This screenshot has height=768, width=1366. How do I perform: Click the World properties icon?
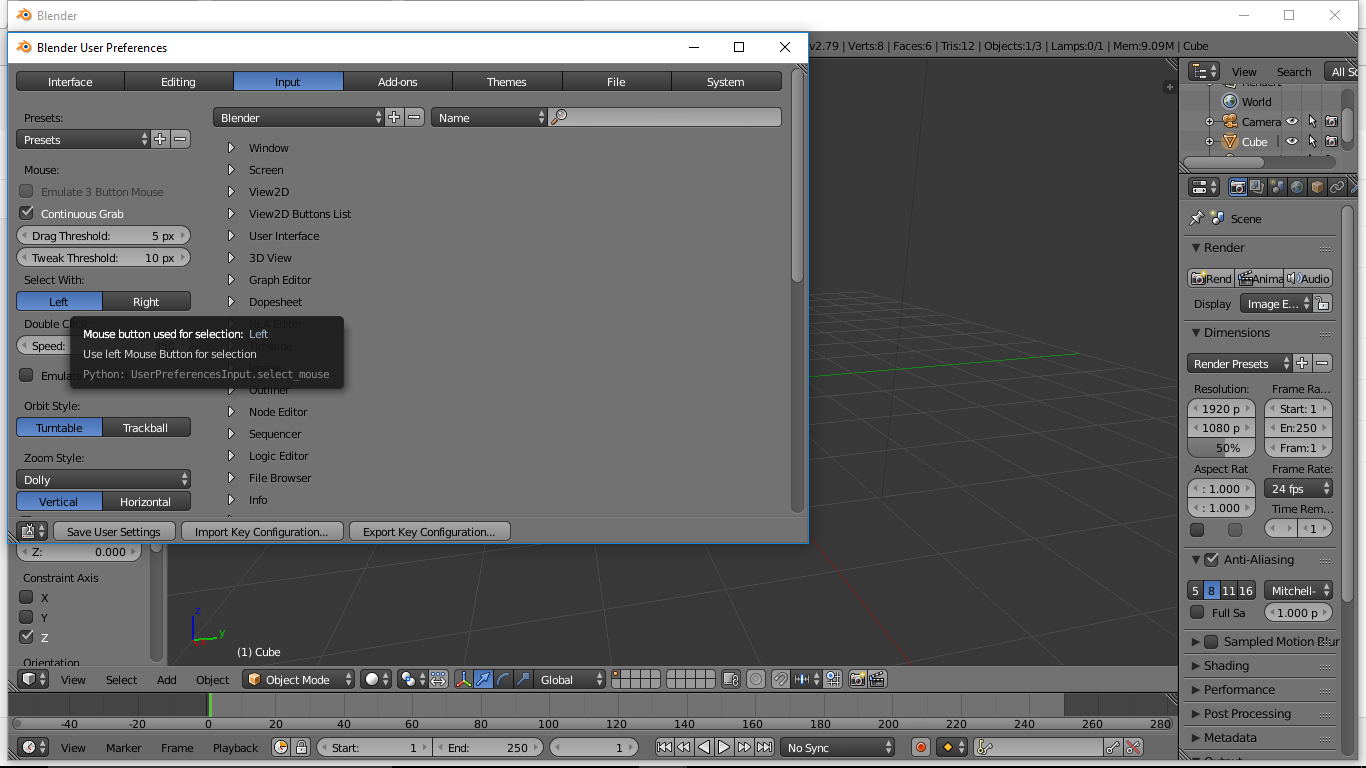[x=1296, y=187]
